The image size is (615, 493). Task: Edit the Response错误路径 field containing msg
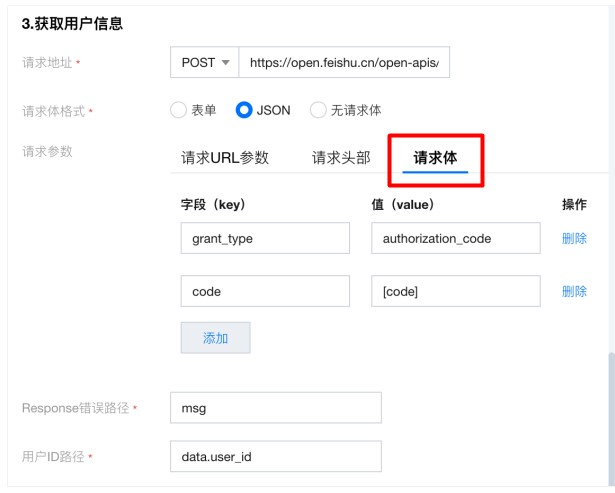[x=276, y=408]
